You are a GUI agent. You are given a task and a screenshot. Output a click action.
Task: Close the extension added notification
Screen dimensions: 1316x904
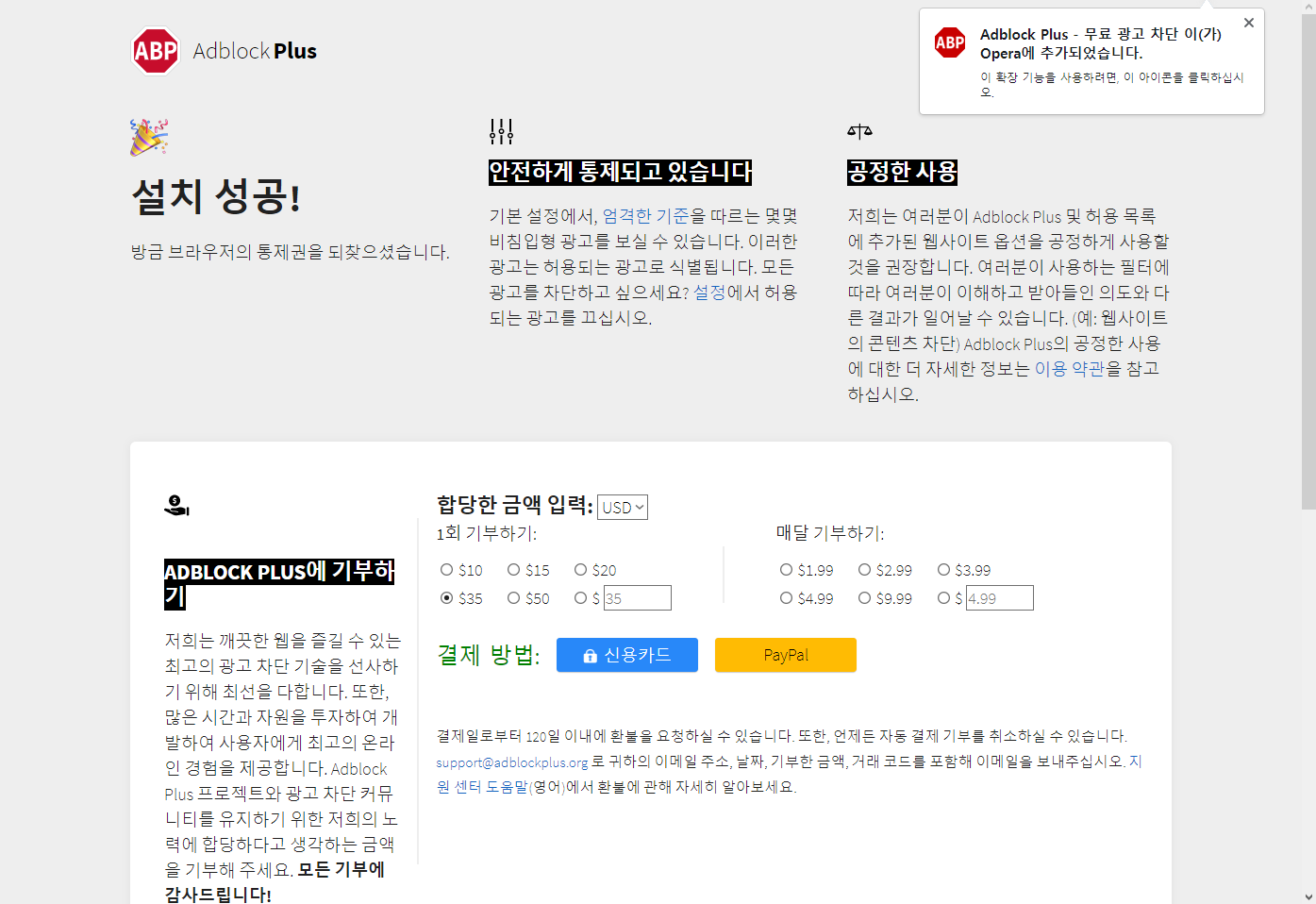coord(1249,23)
